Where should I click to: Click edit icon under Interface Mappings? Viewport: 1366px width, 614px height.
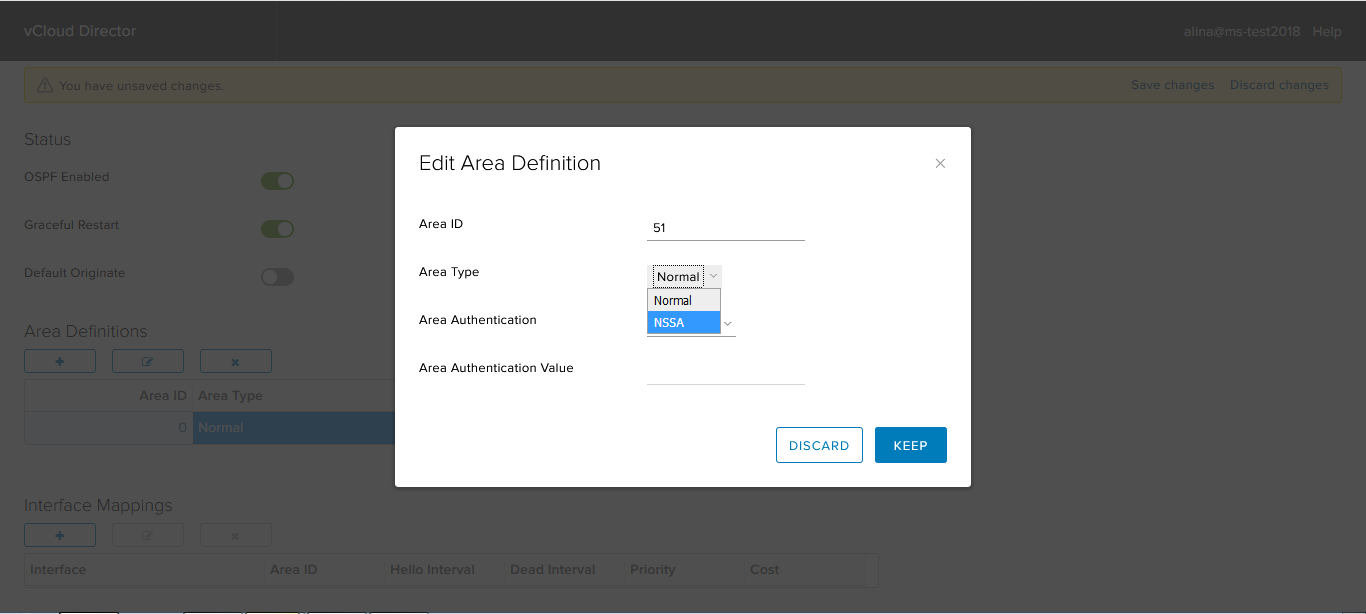coord(148,535)
